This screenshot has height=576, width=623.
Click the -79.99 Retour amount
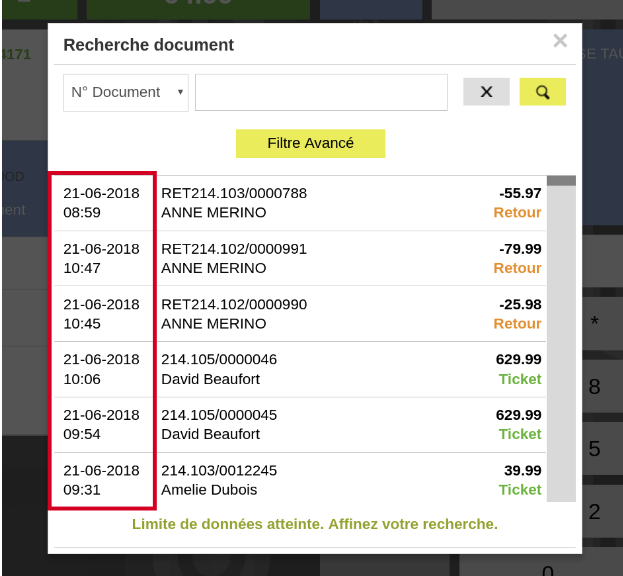(520, 248)
